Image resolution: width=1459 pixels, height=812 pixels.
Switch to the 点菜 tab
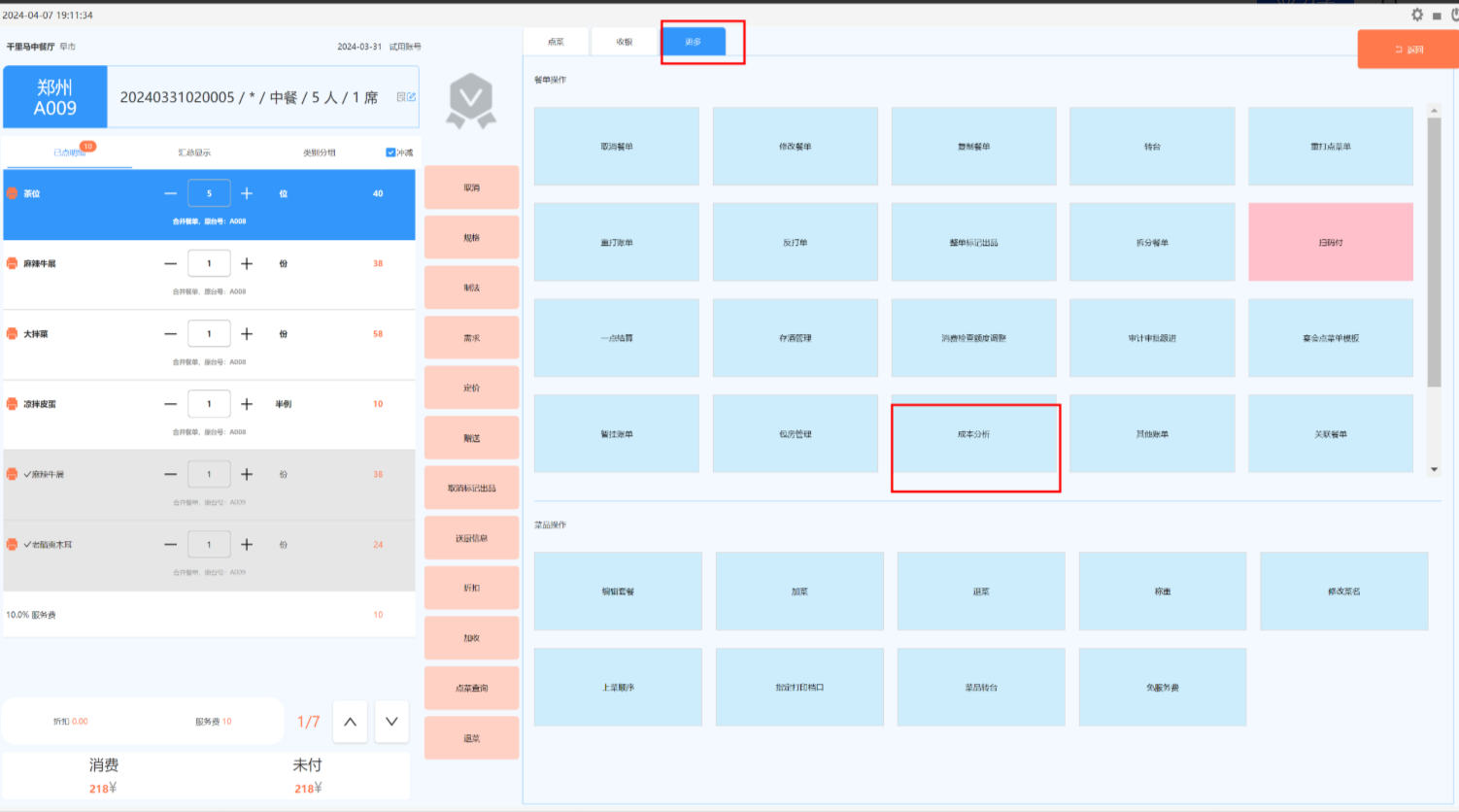[x=556, y=42]
